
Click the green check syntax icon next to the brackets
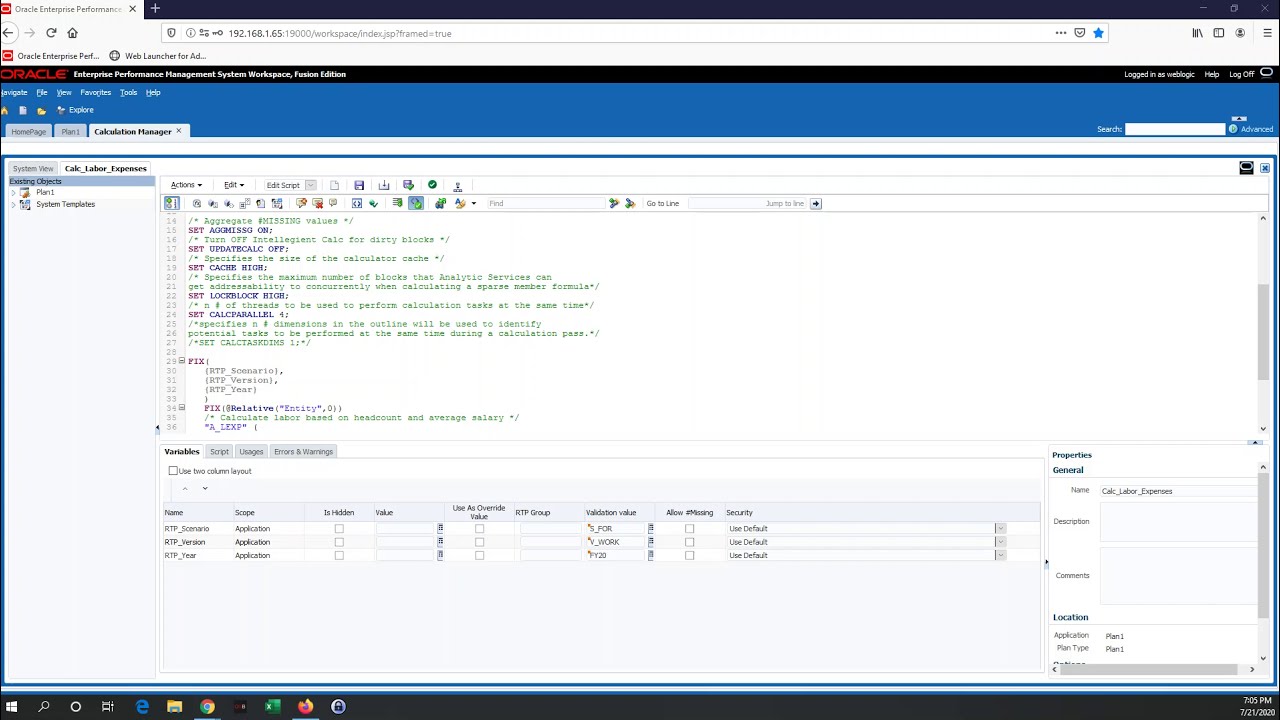tap(373, 203)
